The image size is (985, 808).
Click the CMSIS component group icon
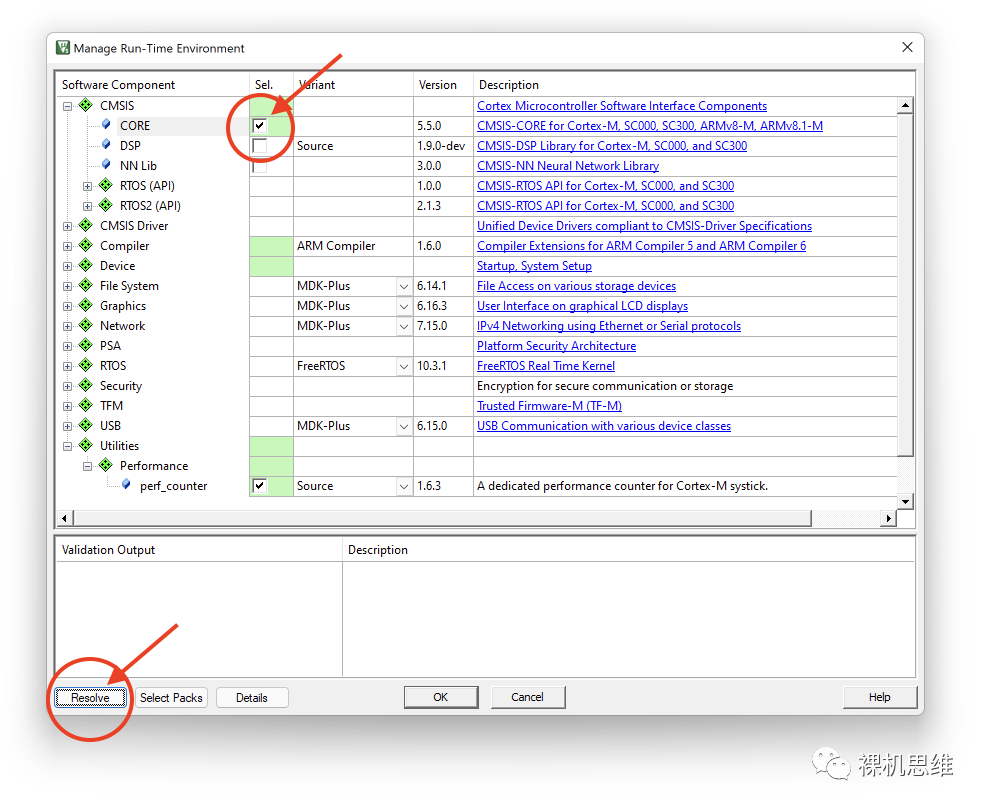tap(85, 105)
